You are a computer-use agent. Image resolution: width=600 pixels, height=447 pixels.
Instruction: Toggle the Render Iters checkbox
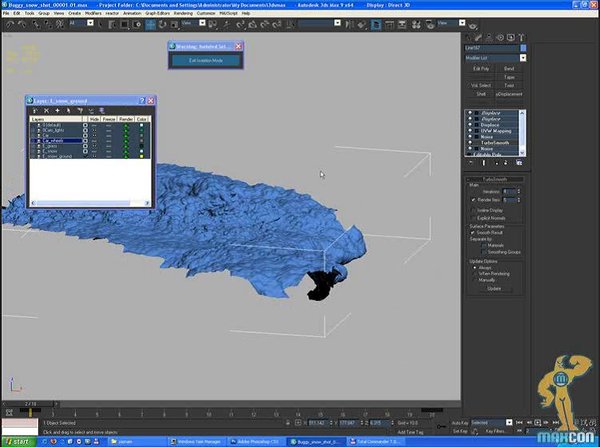click(473, 200)
